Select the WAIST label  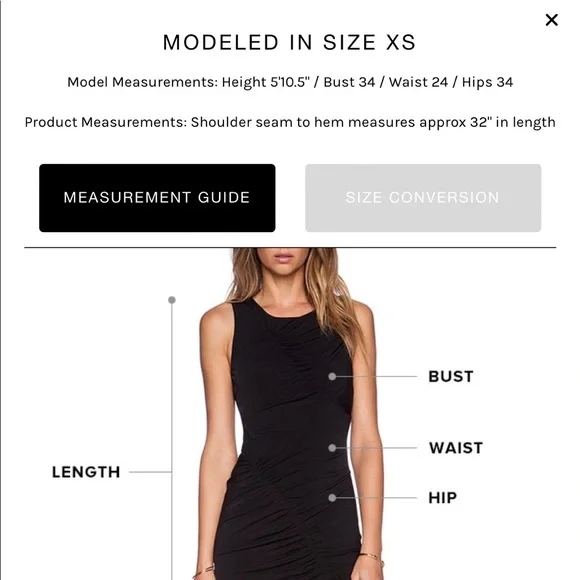[x=456, y=448]
